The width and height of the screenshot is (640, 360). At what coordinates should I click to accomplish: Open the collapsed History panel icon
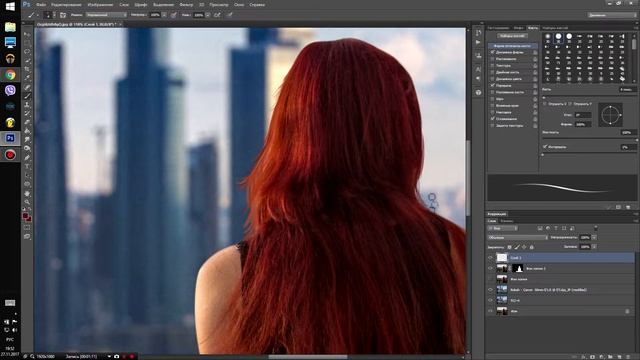pyautogui.click(x=478, y=32)
